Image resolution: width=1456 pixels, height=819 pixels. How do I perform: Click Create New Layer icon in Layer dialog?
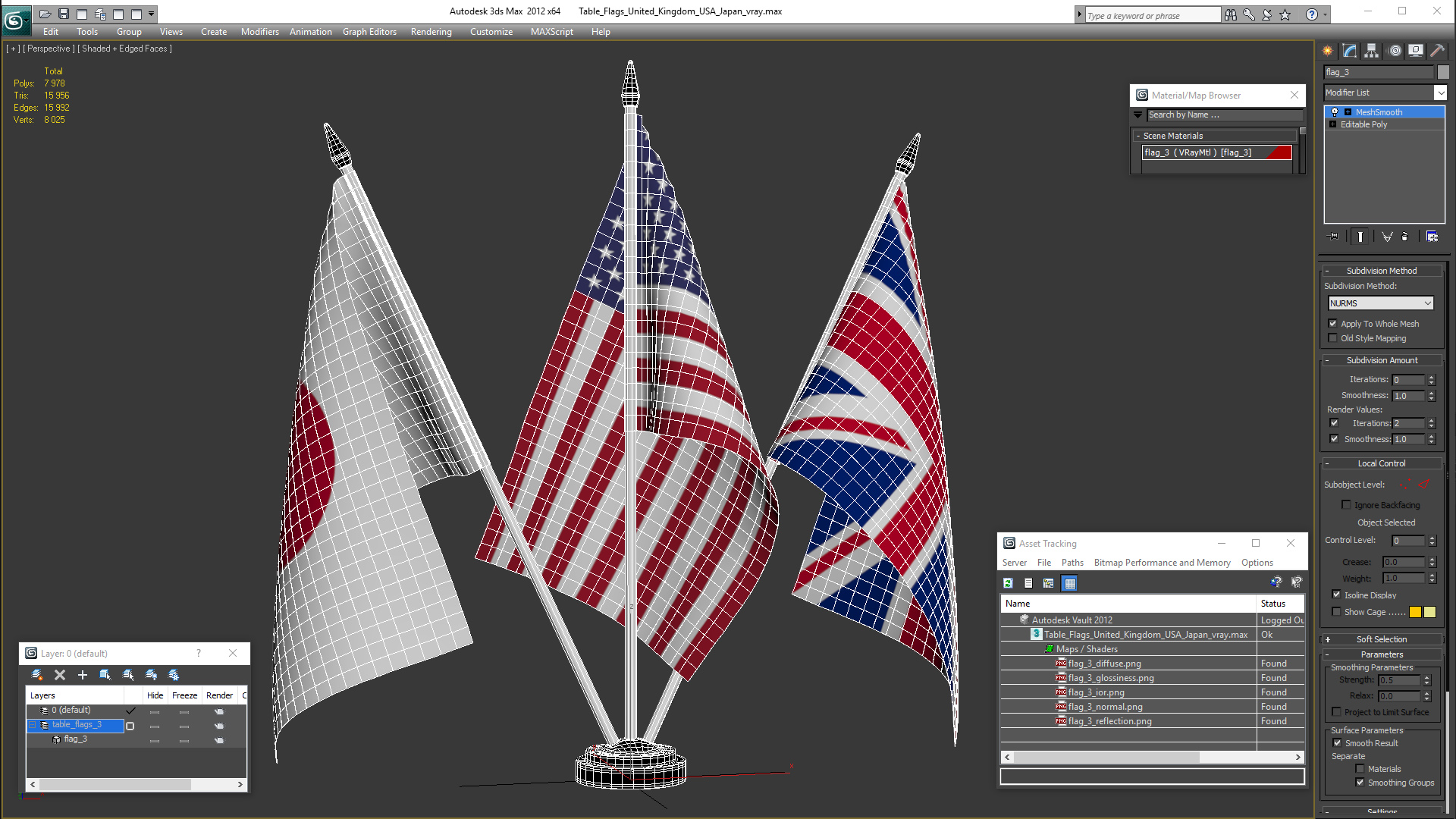tap(36, 675)
